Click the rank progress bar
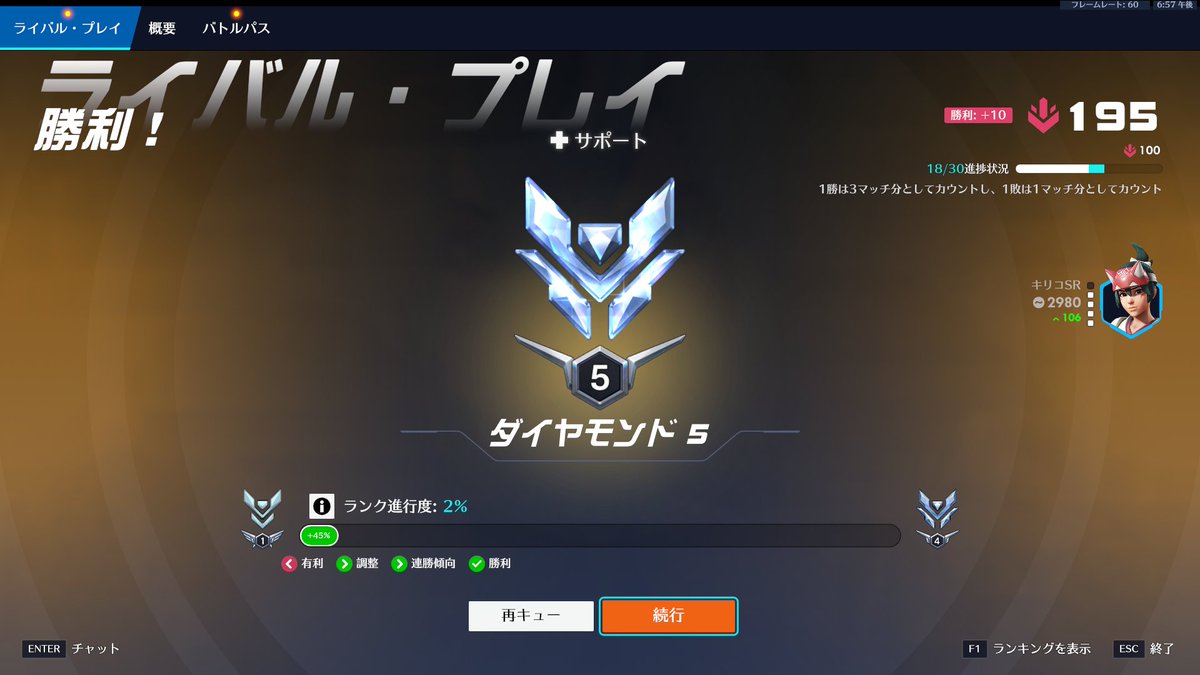The width and height of the screenshot is (1200, 675). pyautogui.click(x=600, y=536)
